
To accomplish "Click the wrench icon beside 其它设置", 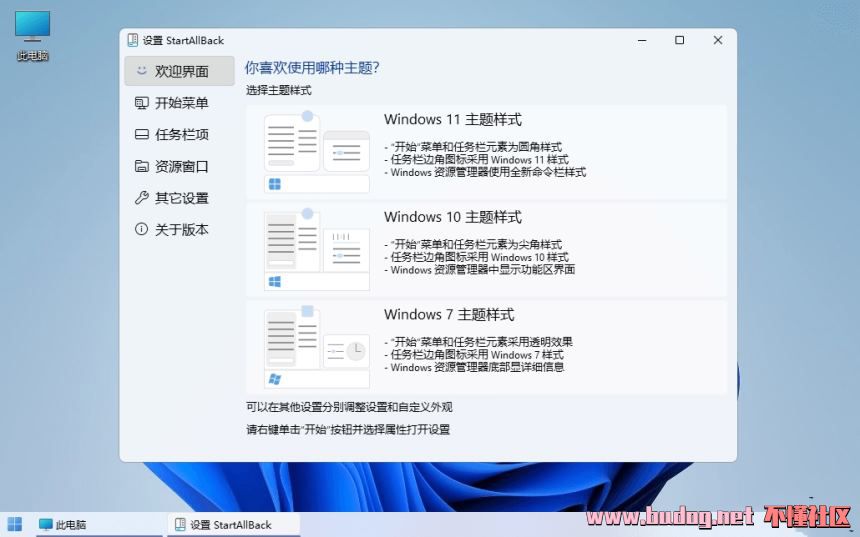I will 141,198.
